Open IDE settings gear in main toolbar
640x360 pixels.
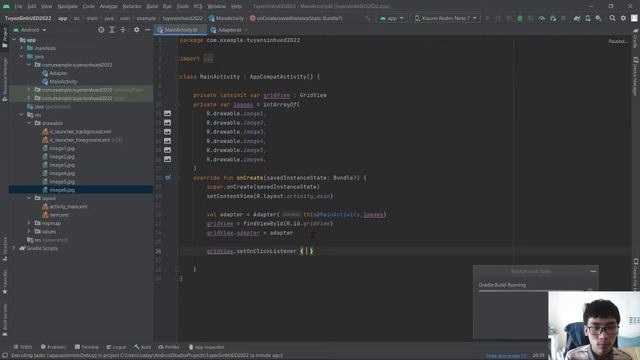point(623,18)
